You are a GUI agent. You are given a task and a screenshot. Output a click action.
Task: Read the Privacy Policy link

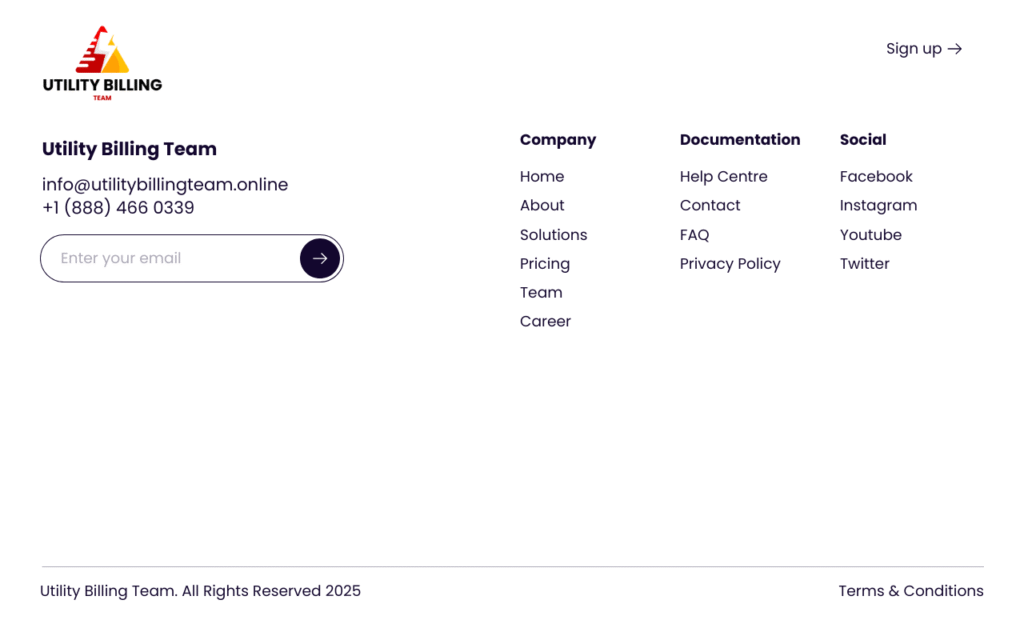pyautogui.click(x=730, y=264)
